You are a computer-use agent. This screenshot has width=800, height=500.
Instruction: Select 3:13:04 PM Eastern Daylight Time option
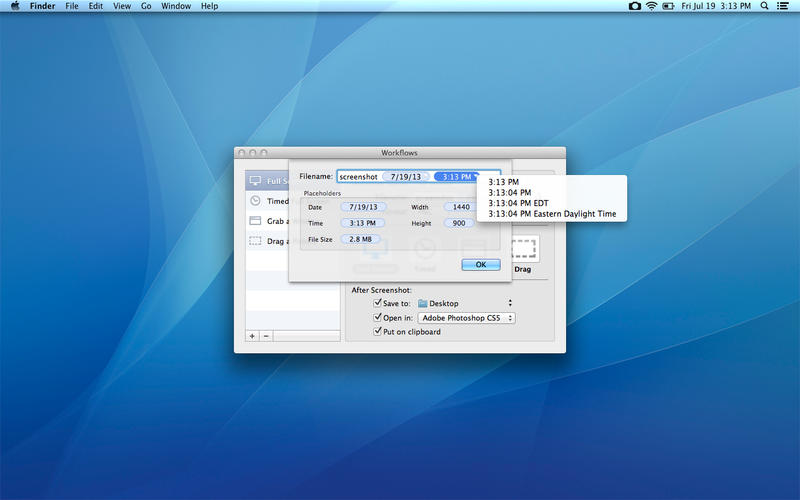click(552, 214)
